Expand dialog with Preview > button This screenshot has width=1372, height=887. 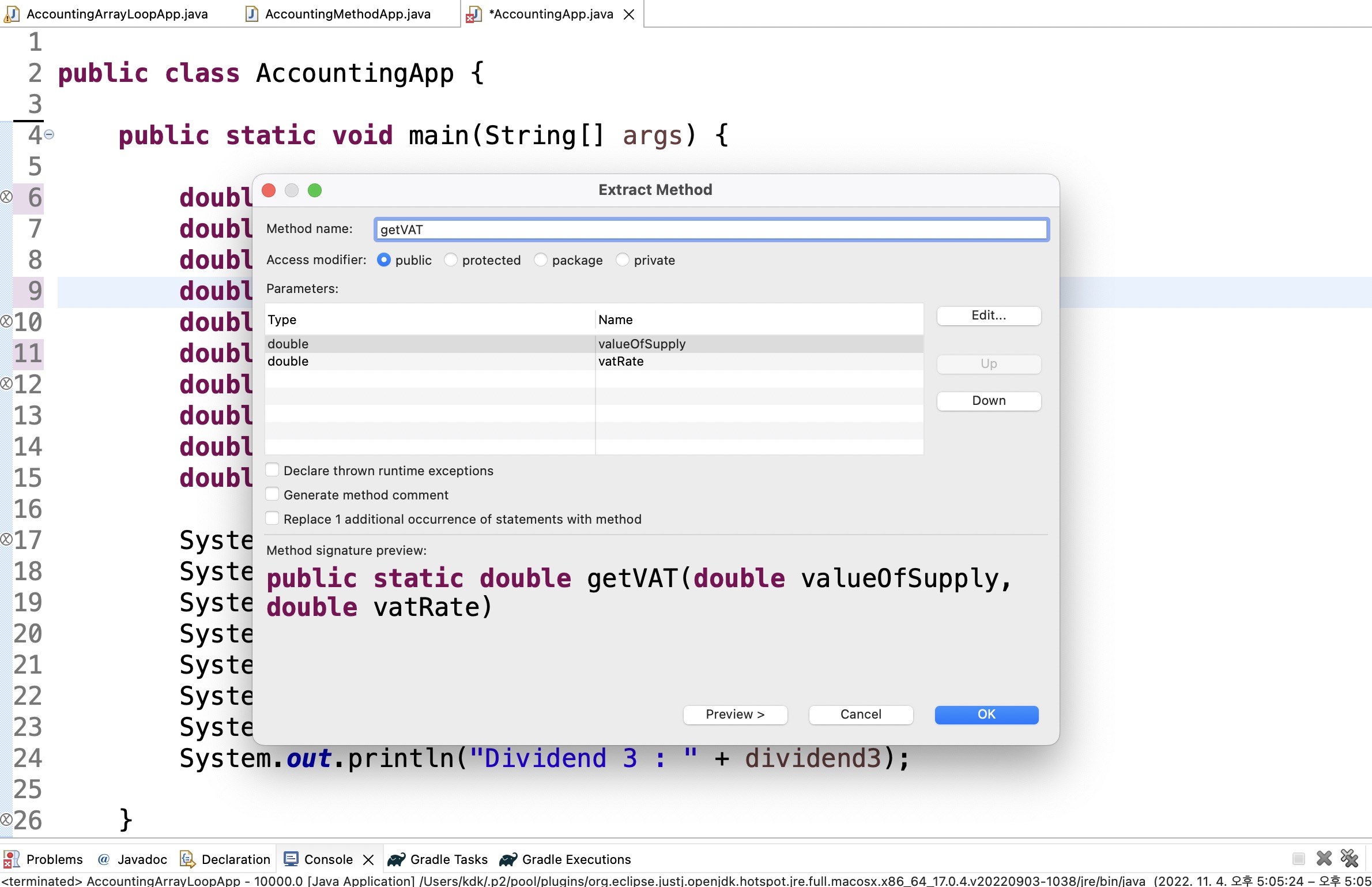click(735, 714)
